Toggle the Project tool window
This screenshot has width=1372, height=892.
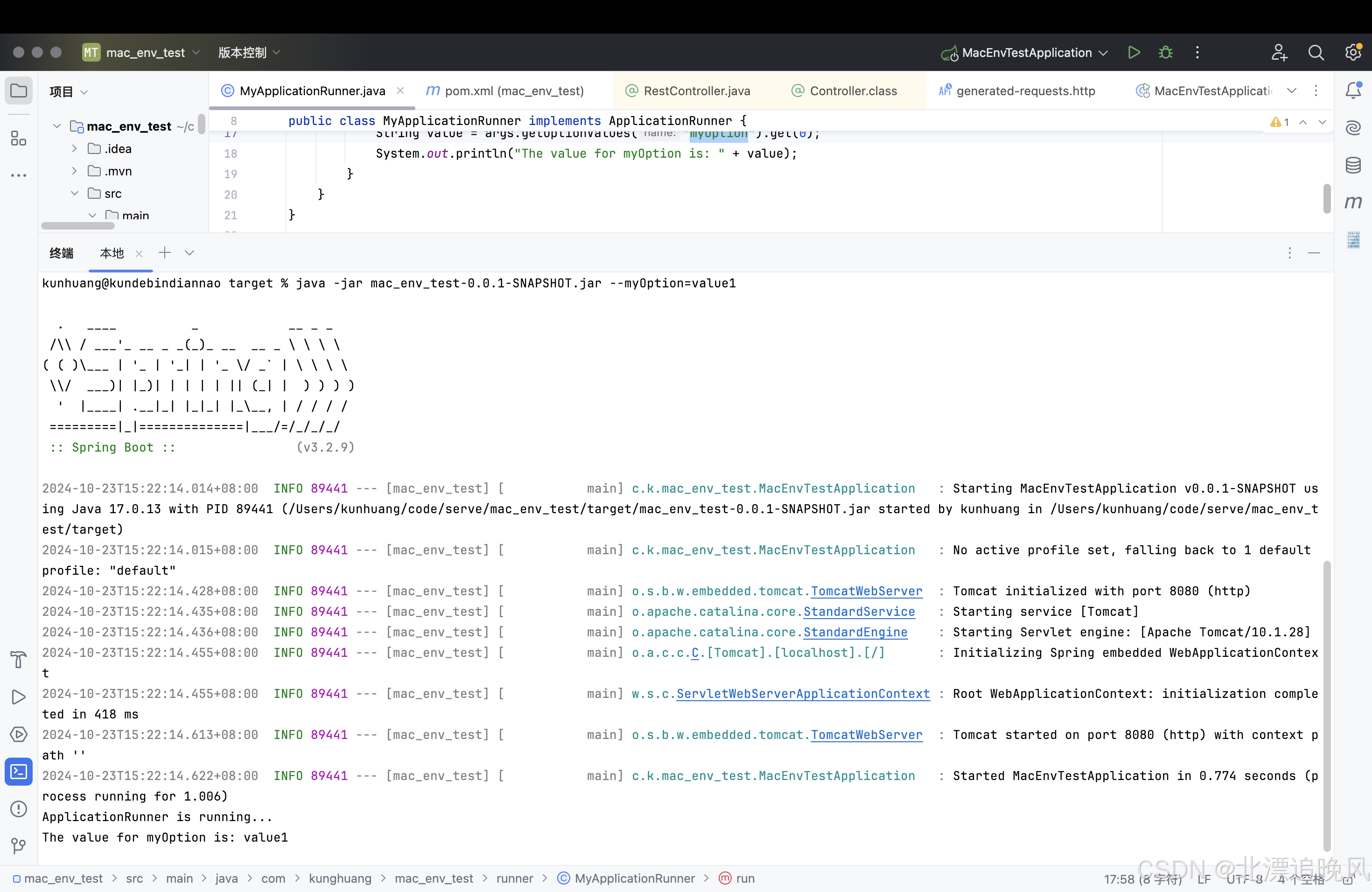click(19, 91)
